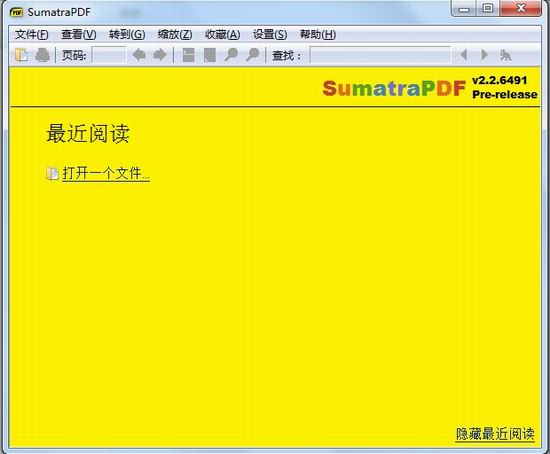Click the SumatraPDF colorful logo
Screen dimensions: 550x454
click(x=394, y=88)
